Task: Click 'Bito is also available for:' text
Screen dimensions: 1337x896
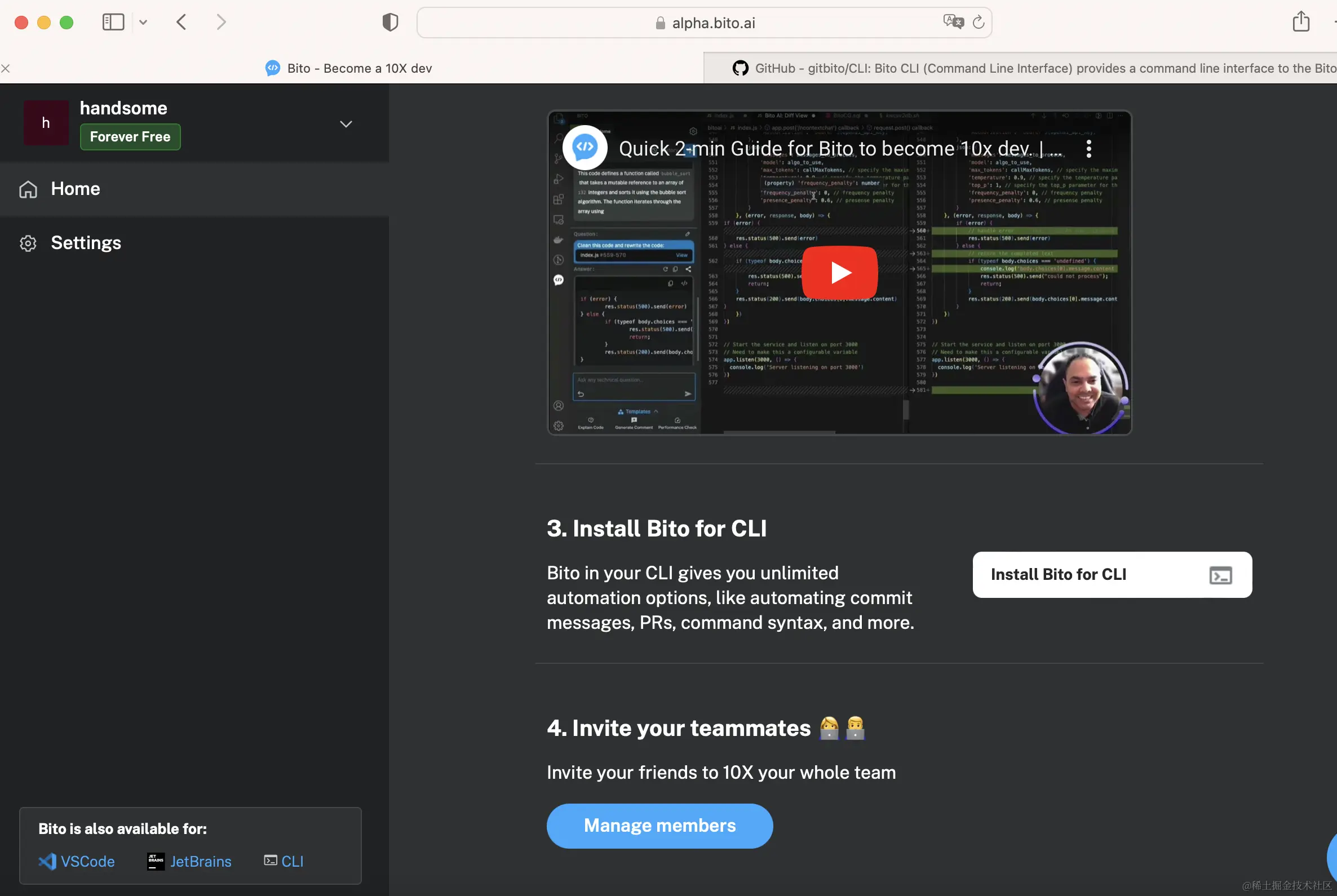Action: point(122,828)
